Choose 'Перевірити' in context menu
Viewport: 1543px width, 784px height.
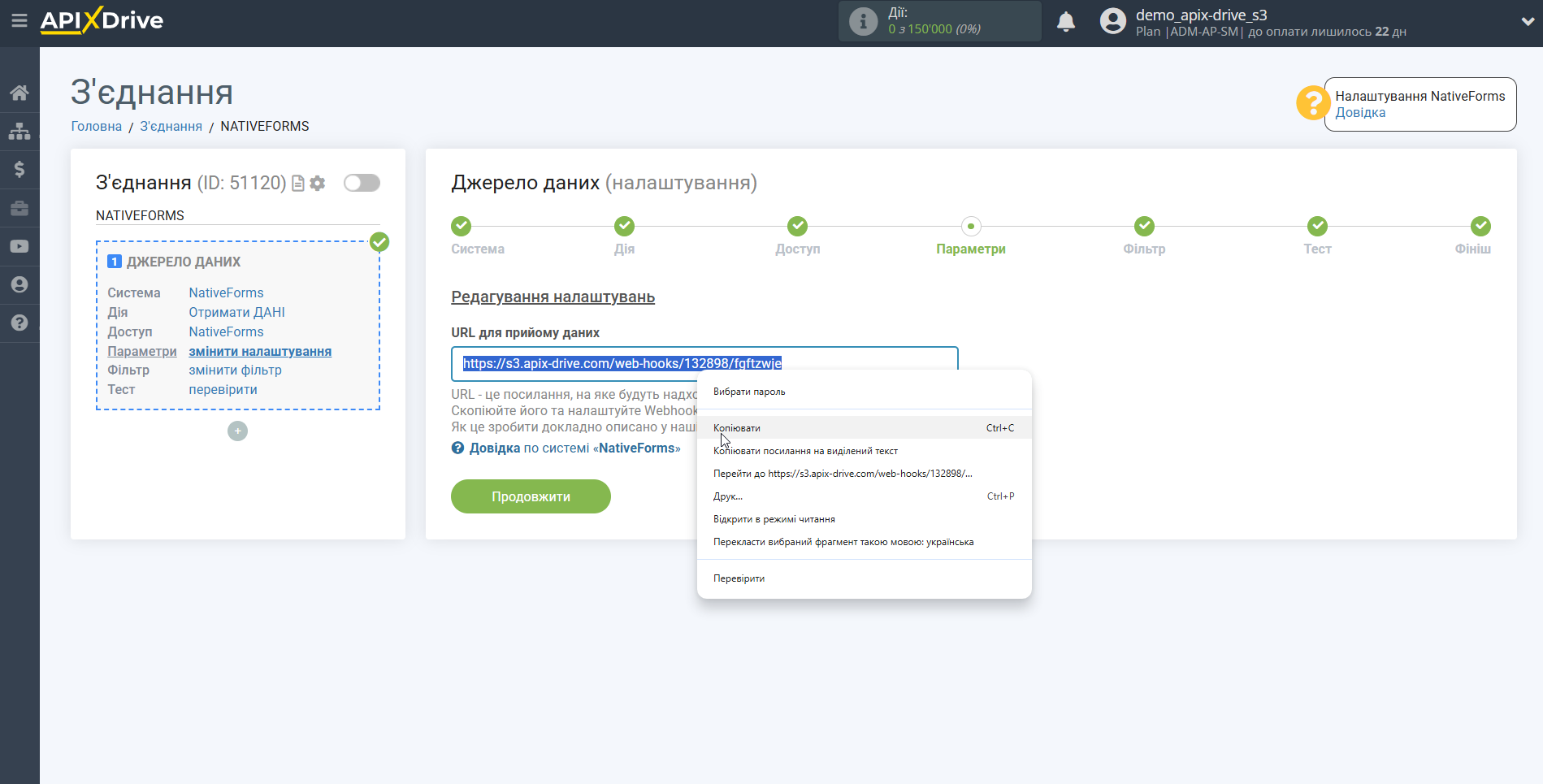(x=865, y=578)
